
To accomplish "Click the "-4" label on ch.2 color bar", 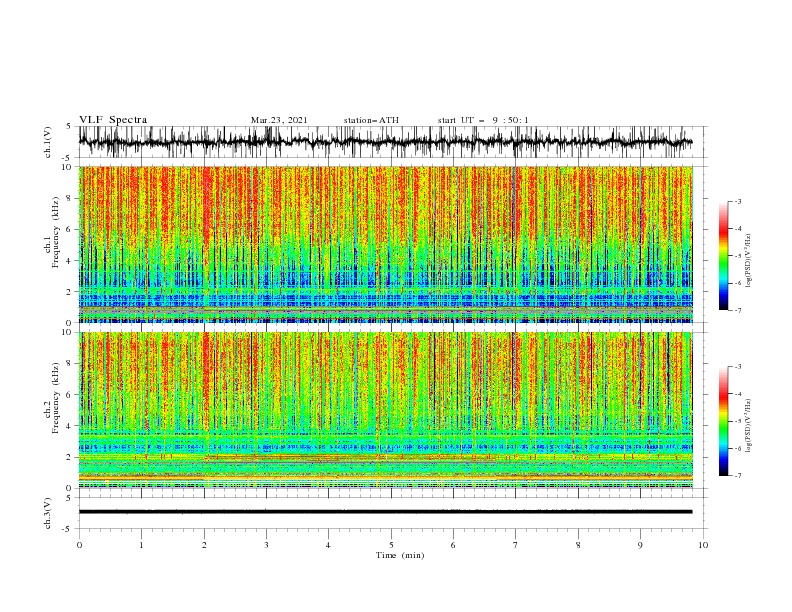I will 737,394.
